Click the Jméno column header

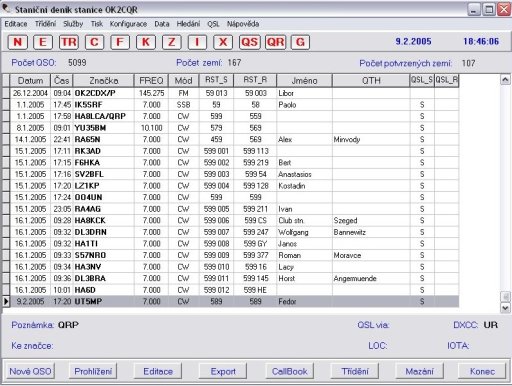(x=304, y=81)
